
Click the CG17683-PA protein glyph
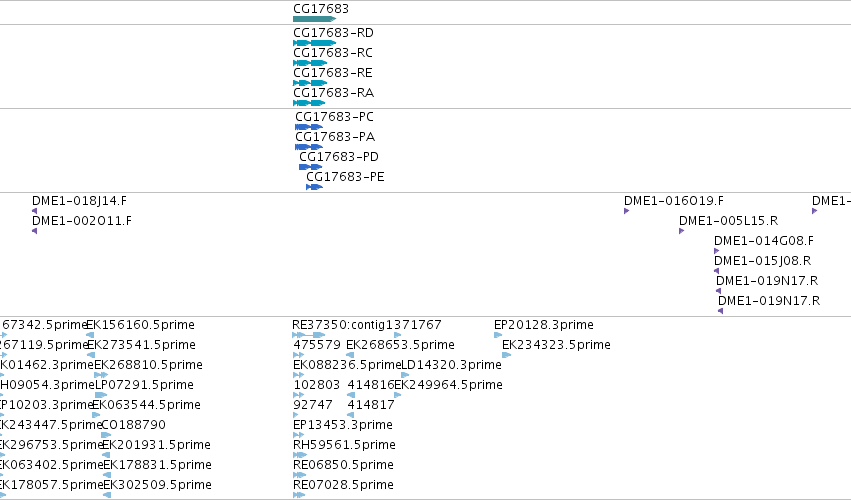309,147
